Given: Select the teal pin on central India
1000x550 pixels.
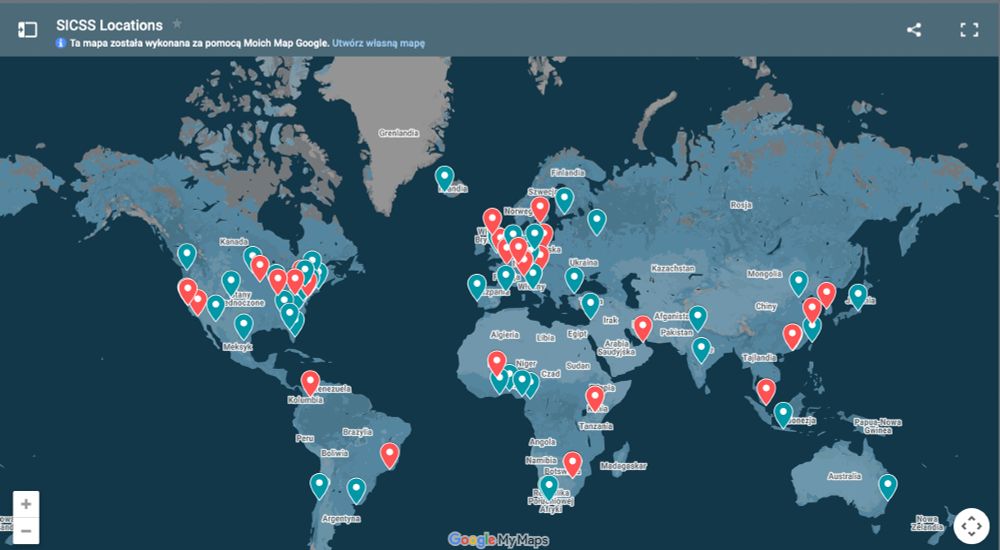Looking at the screenshot, I should pos(702,350).
